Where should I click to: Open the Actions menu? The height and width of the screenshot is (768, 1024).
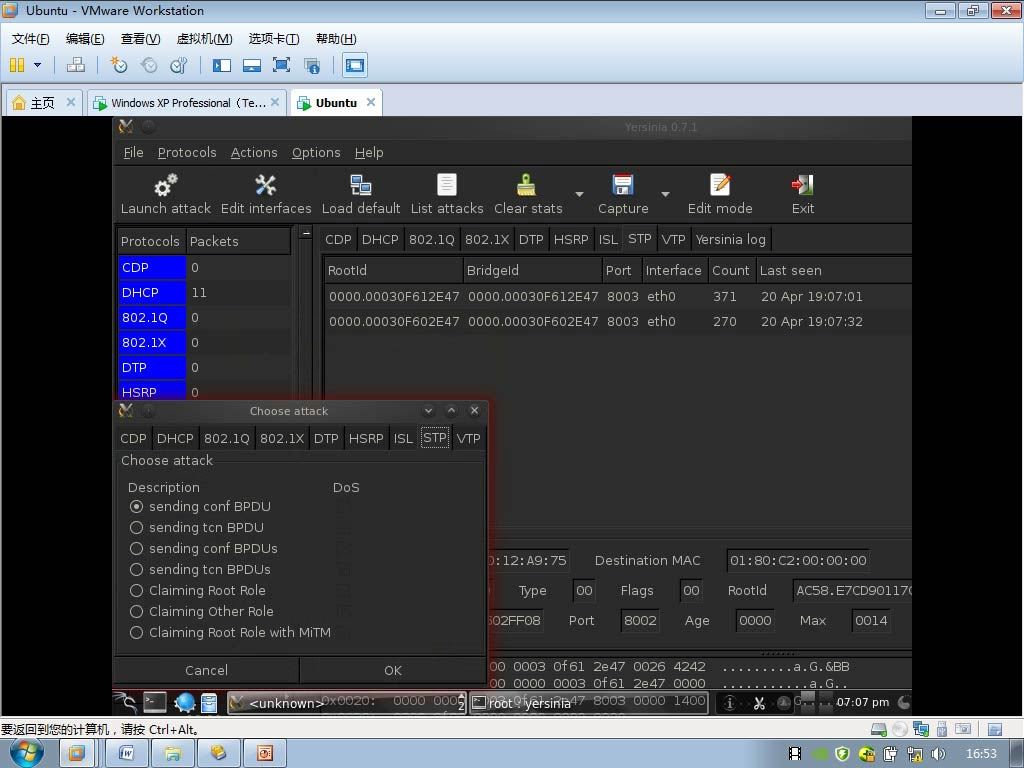coord(254,152)
